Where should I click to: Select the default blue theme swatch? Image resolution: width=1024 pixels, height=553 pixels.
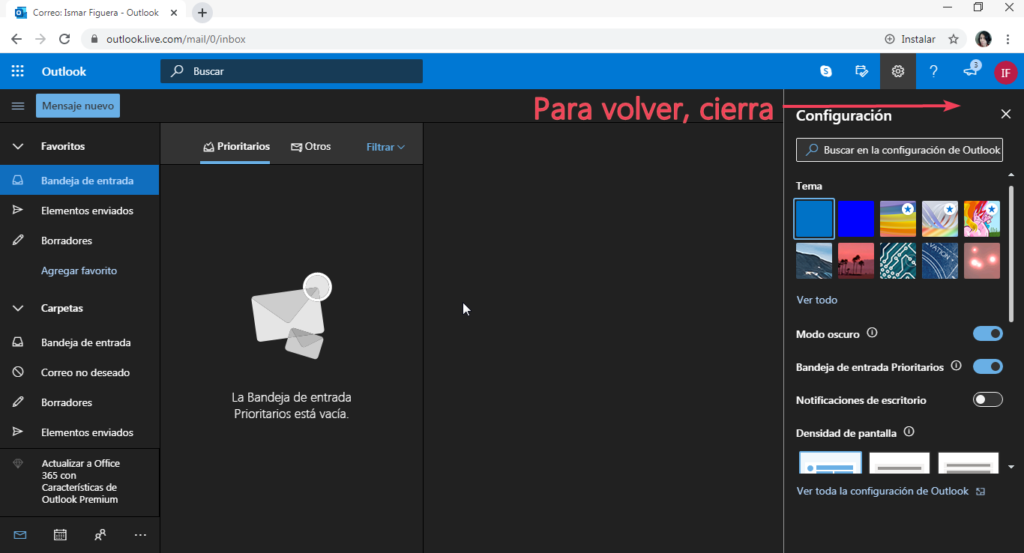click(814, 219)
